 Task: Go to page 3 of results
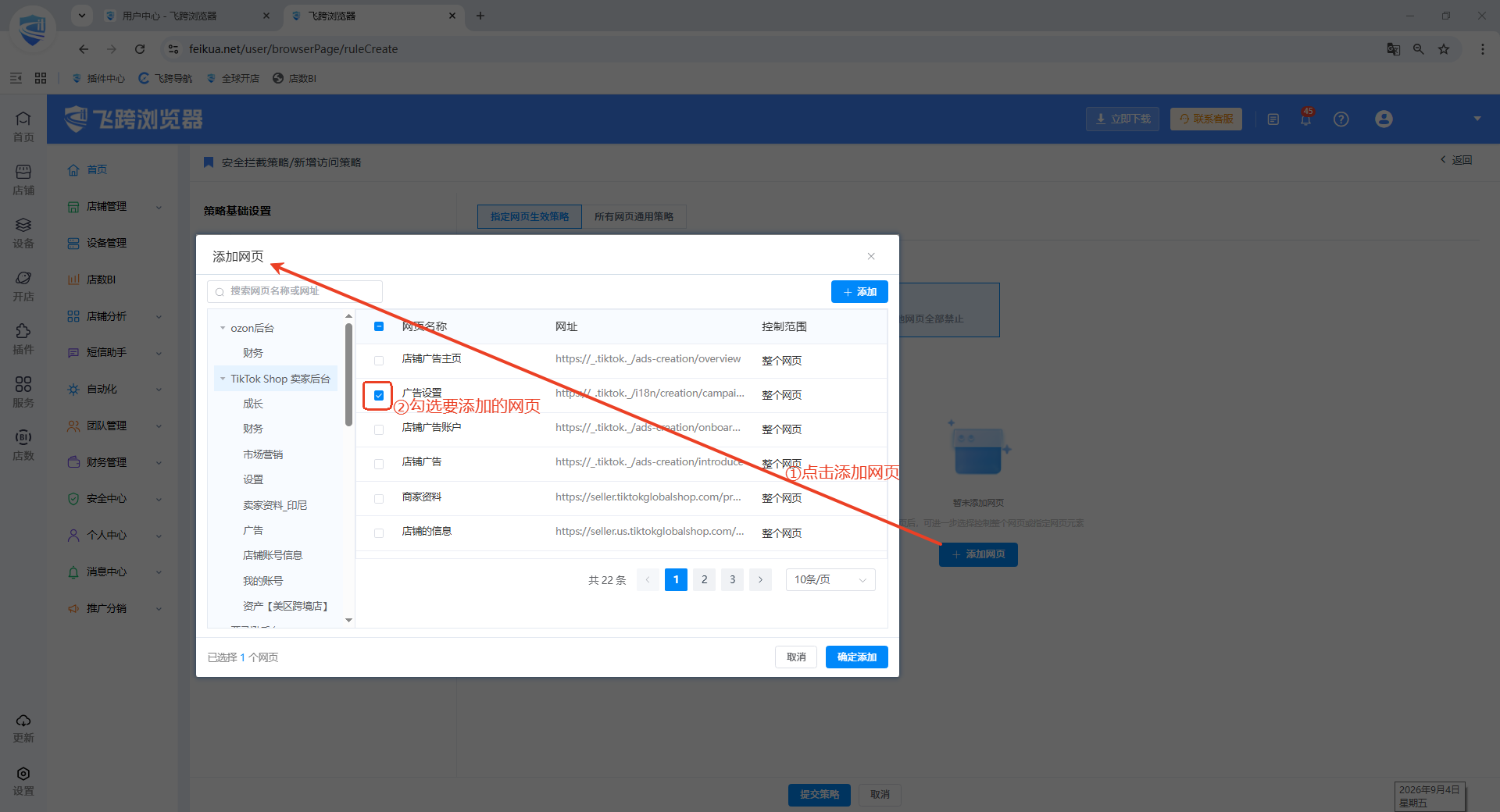pyautogui.click(x=732, y=579)
